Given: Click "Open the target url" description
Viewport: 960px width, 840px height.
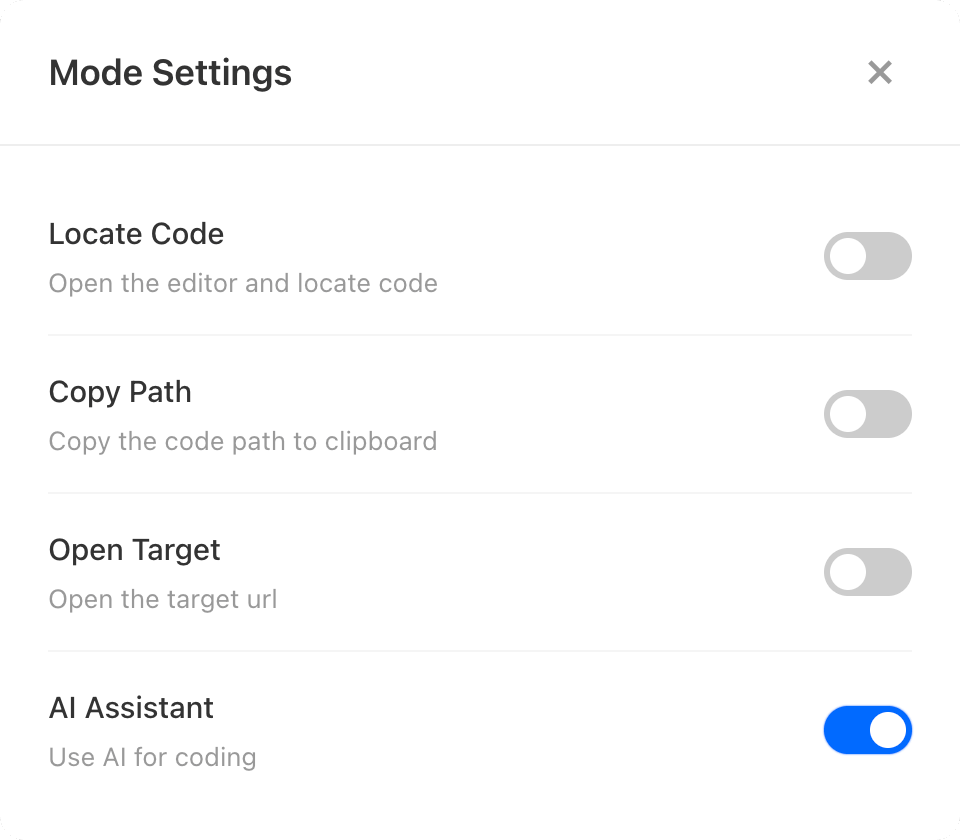Looking at the screenshot, I should click(163, 600).
